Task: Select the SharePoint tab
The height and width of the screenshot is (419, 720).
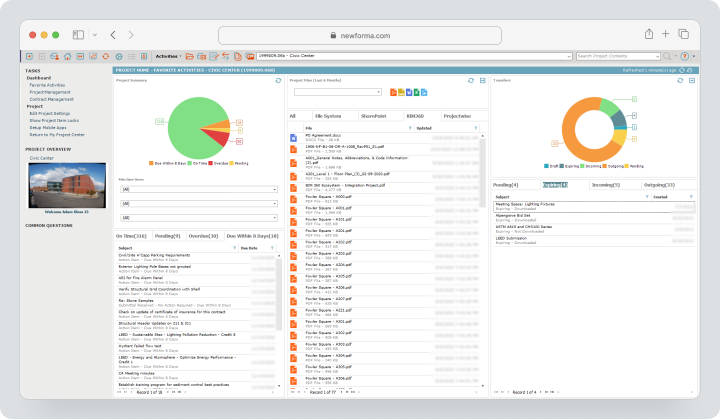Action: [x=374, y=116]
